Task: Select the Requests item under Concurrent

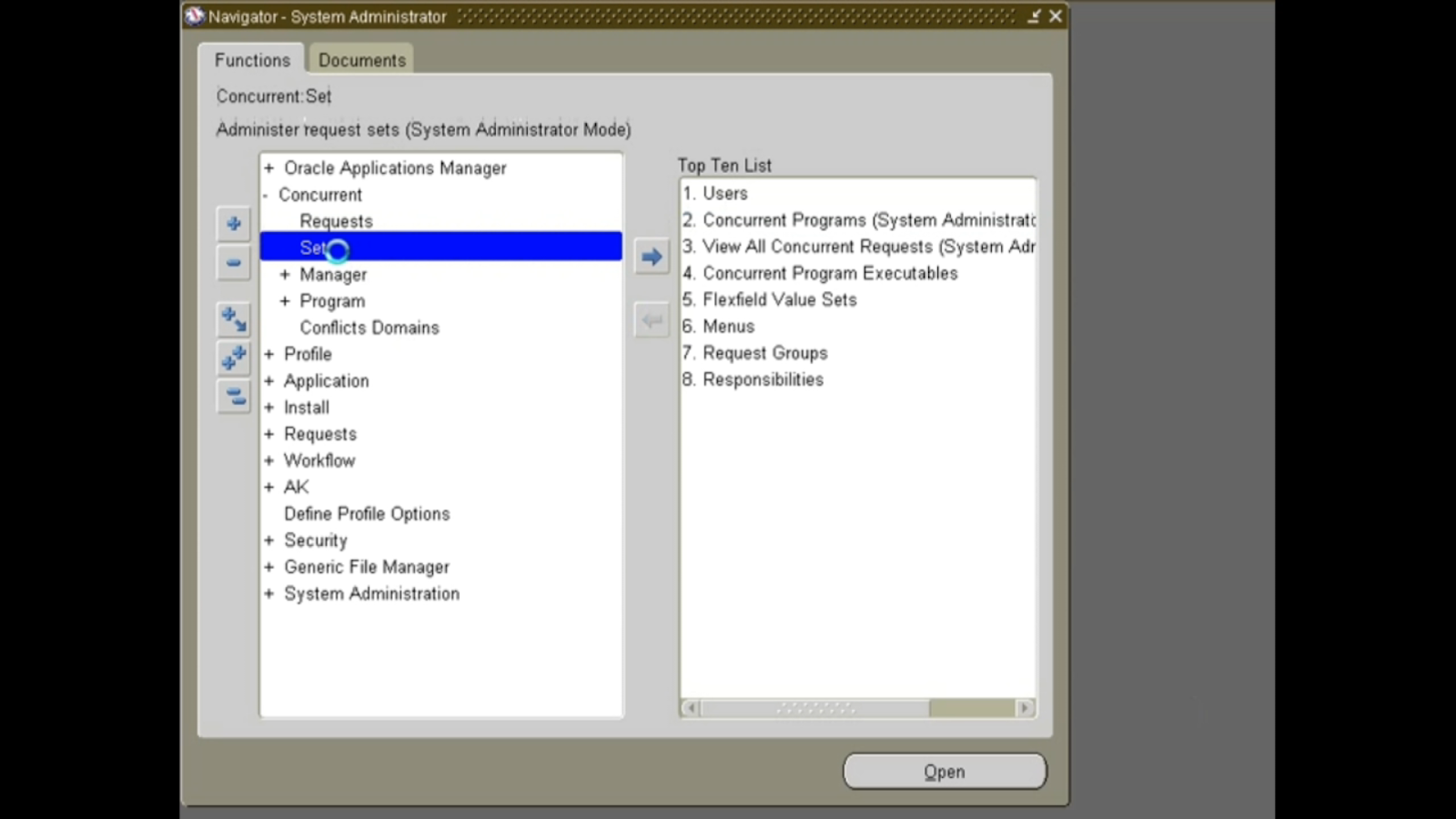Action: [x=336, y=220]
